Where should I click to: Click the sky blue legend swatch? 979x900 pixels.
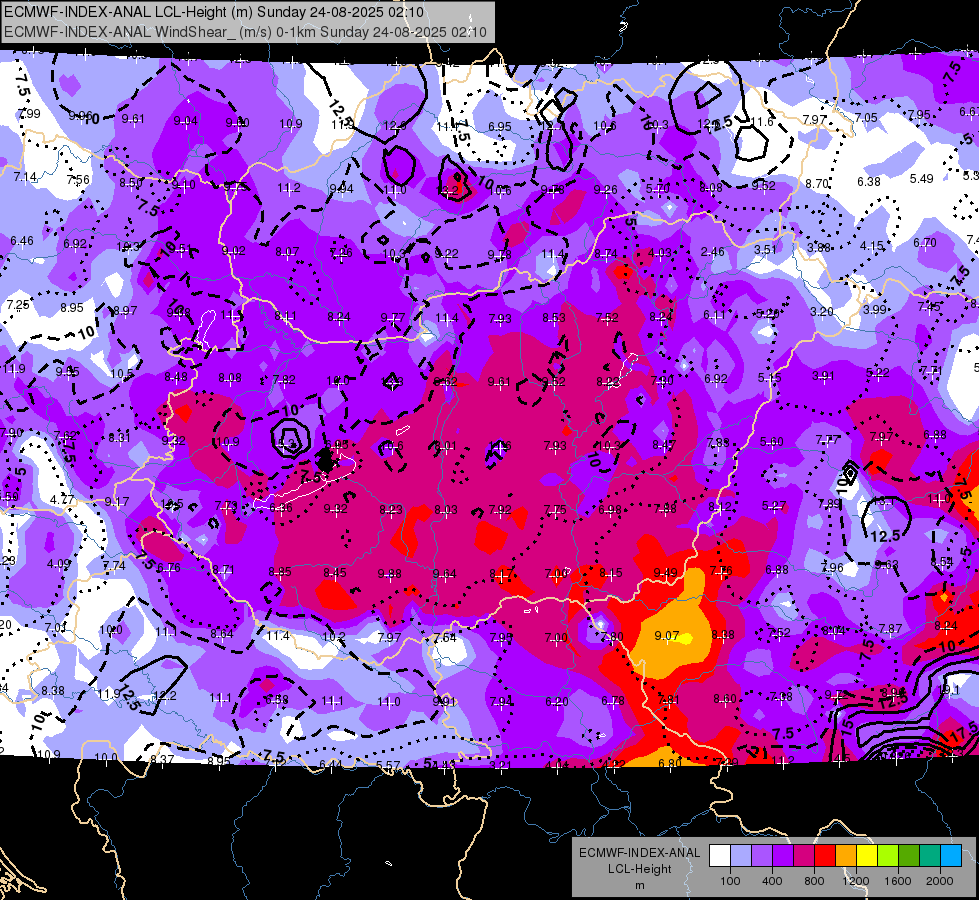coord(951,855)
